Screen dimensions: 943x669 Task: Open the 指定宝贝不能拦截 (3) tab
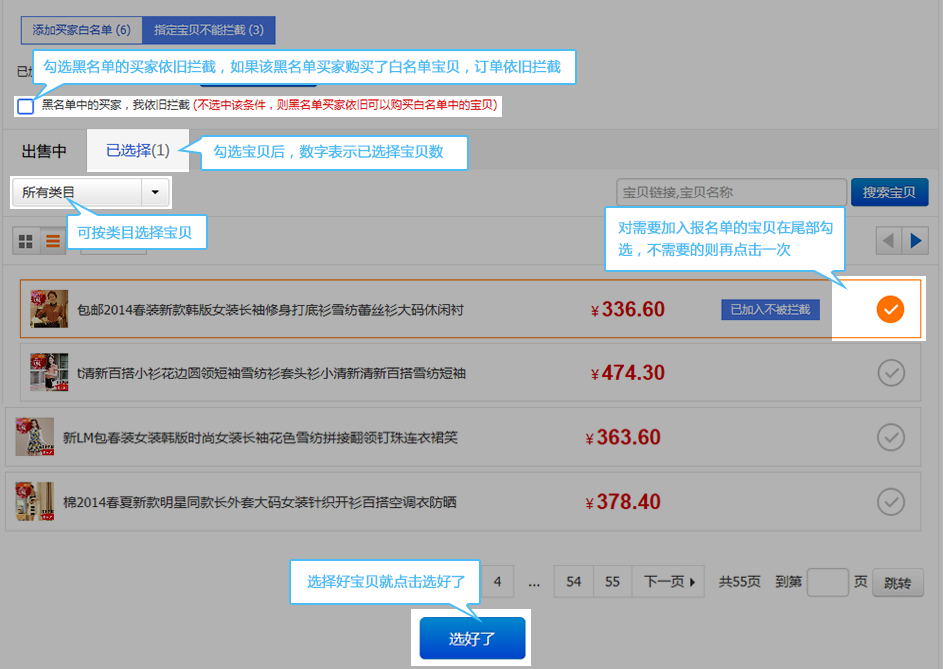209,30
